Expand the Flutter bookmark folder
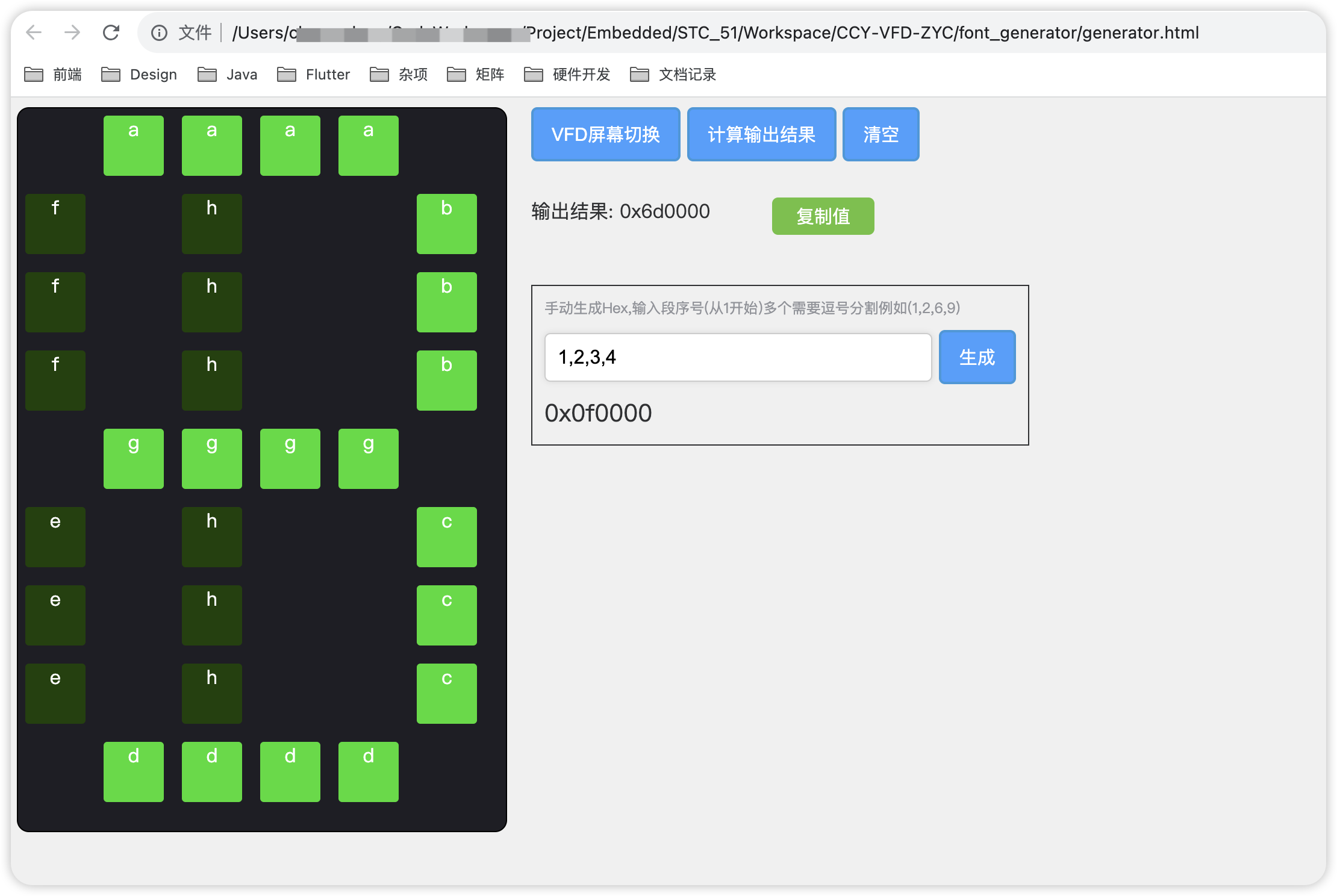The height and width of the screenshot is (896, 1337). pyautogui.click(x=314, y=74)
